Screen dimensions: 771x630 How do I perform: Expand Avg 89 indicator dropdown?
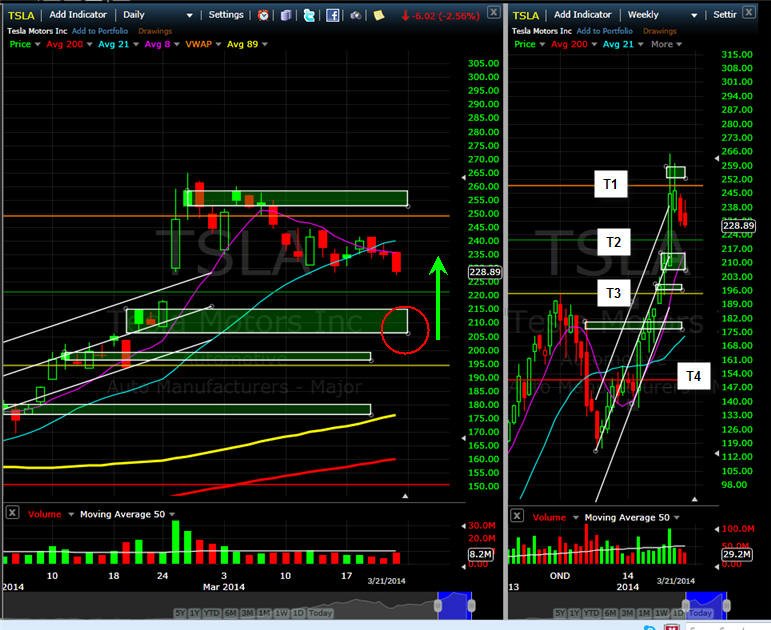pos(265,44)
